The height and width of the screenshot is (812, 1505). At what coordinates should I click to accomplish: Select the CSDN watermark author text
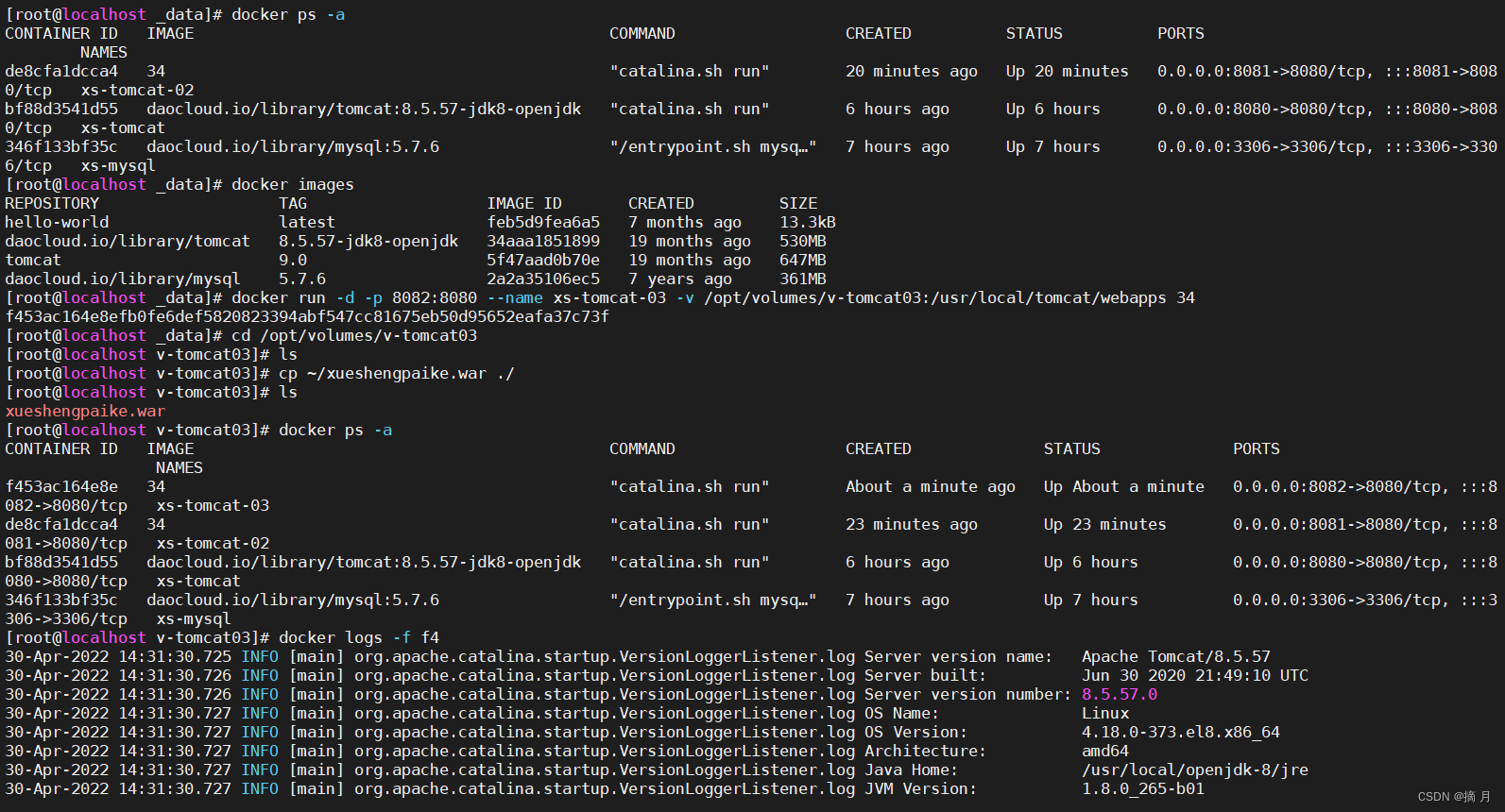click(x=1454, y=796)
